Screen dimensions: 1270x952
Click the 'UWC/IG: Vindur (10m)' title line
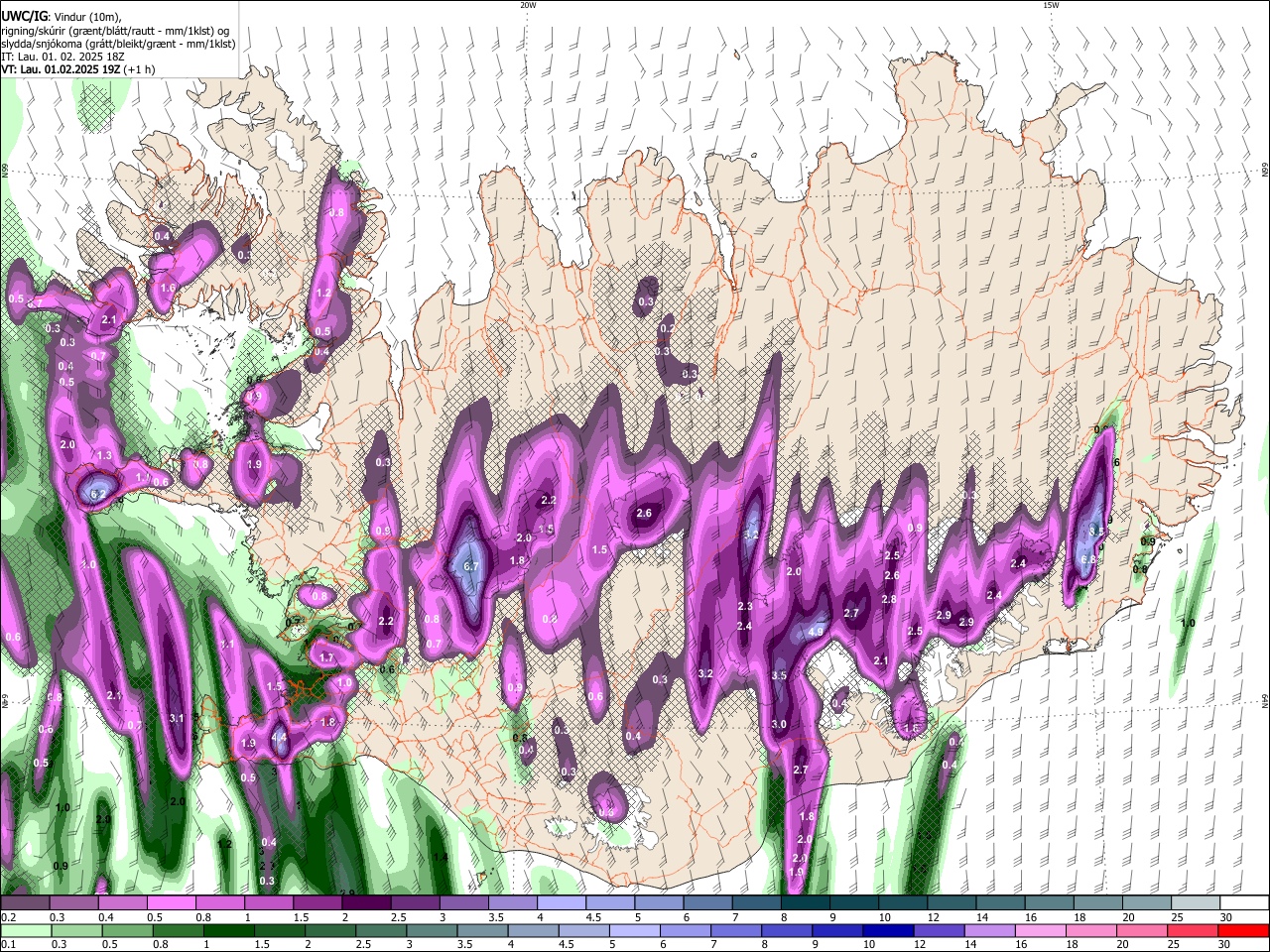pos(61,17)
